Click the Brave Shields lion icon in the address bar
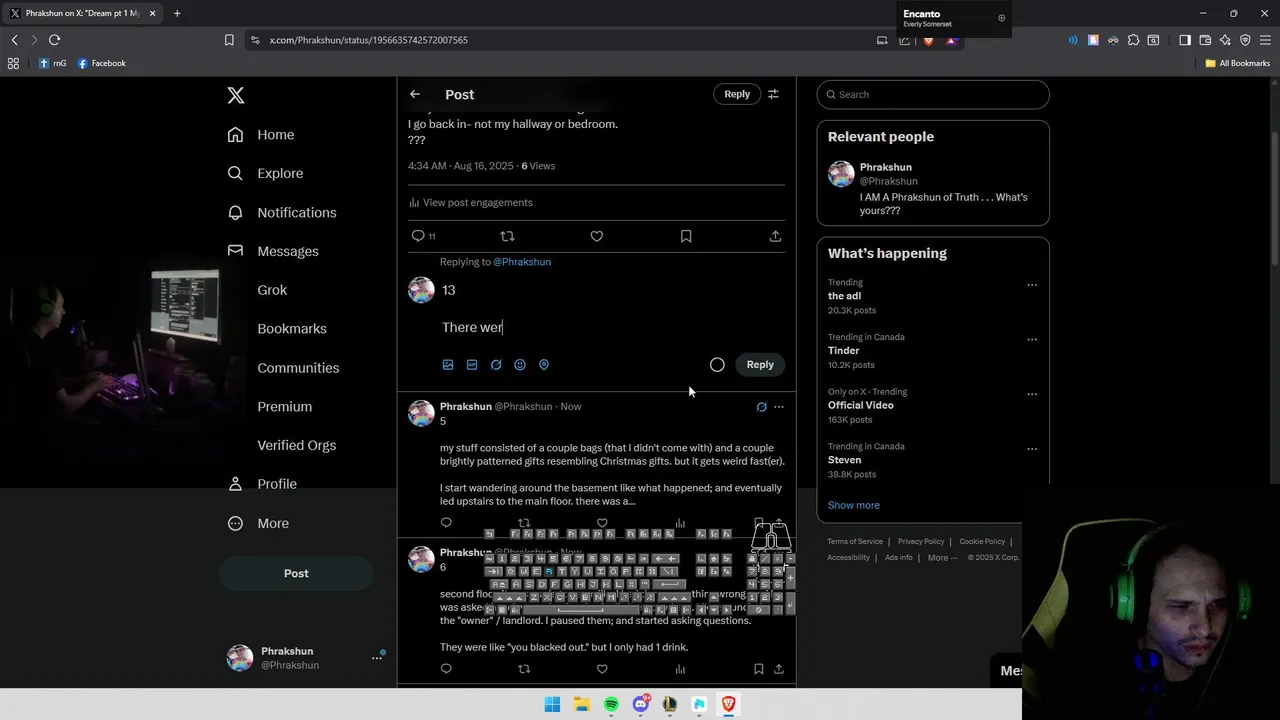 coord(928,40)
